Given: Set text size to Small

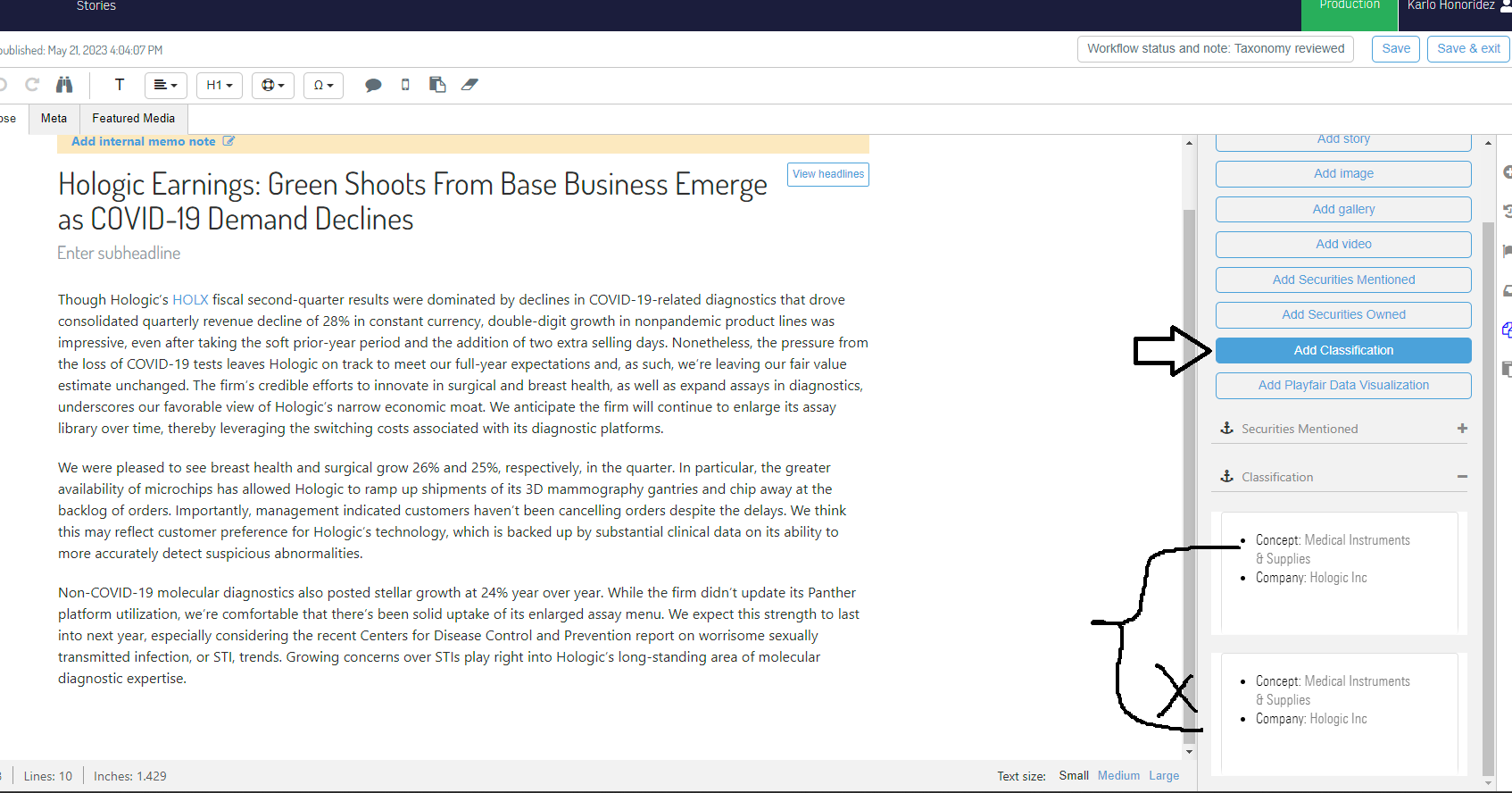Looking at the screenshot, I should point(1074,775).
